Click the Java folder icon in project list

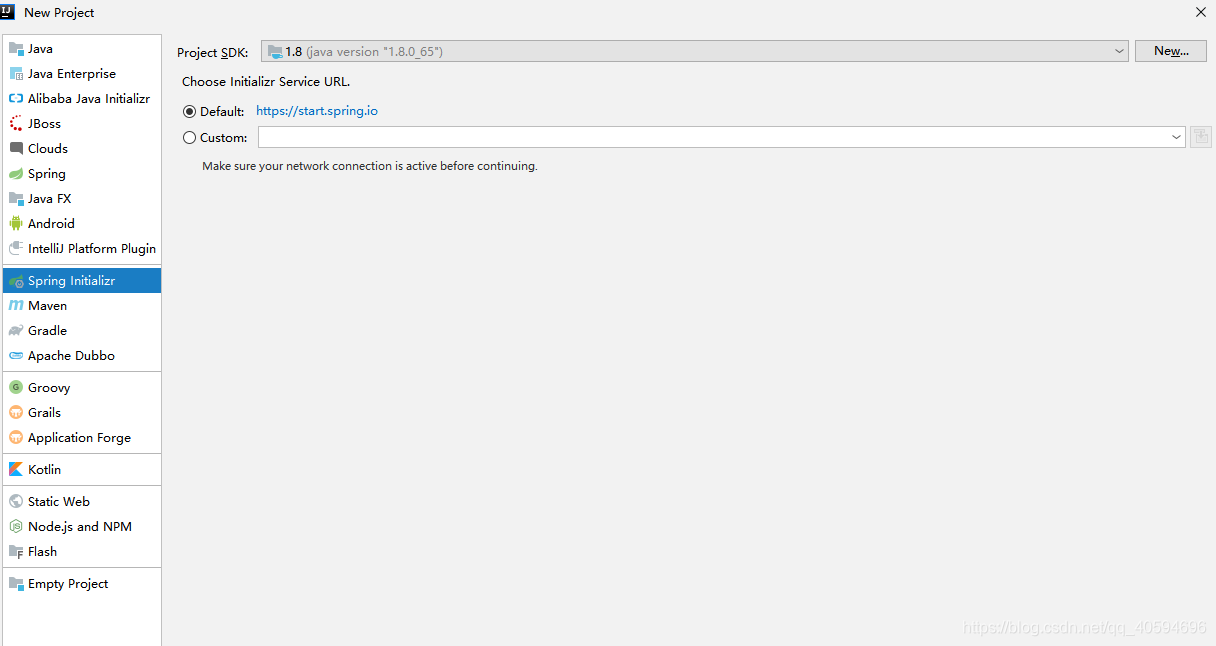tap(16, 48)
